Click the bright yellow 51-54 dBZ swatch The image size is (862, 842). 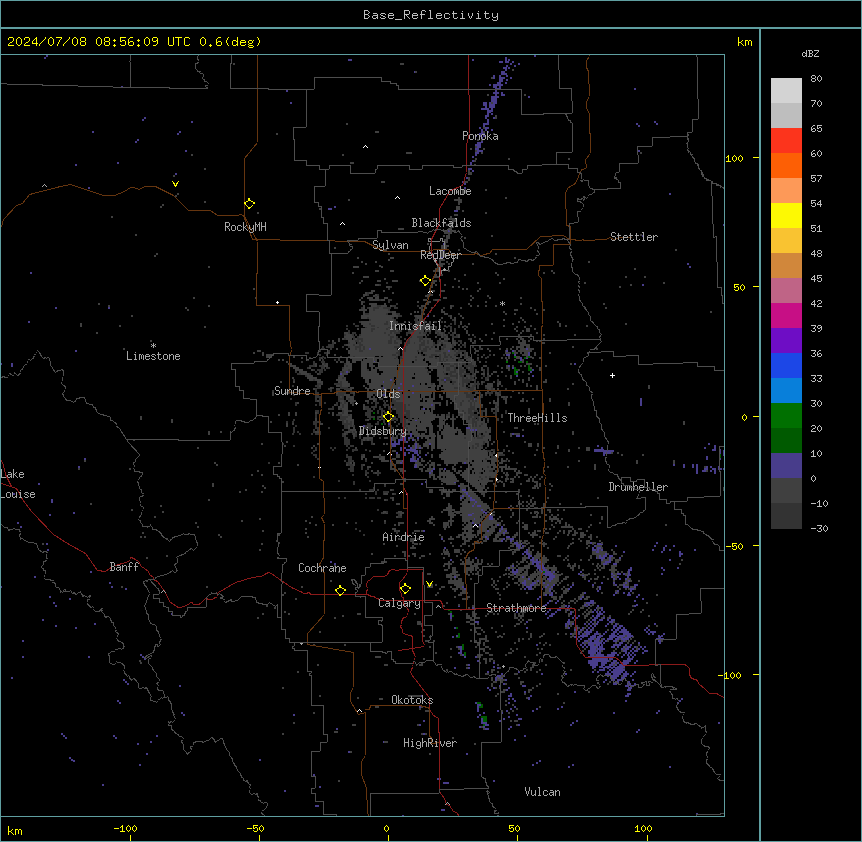[786, 215]
